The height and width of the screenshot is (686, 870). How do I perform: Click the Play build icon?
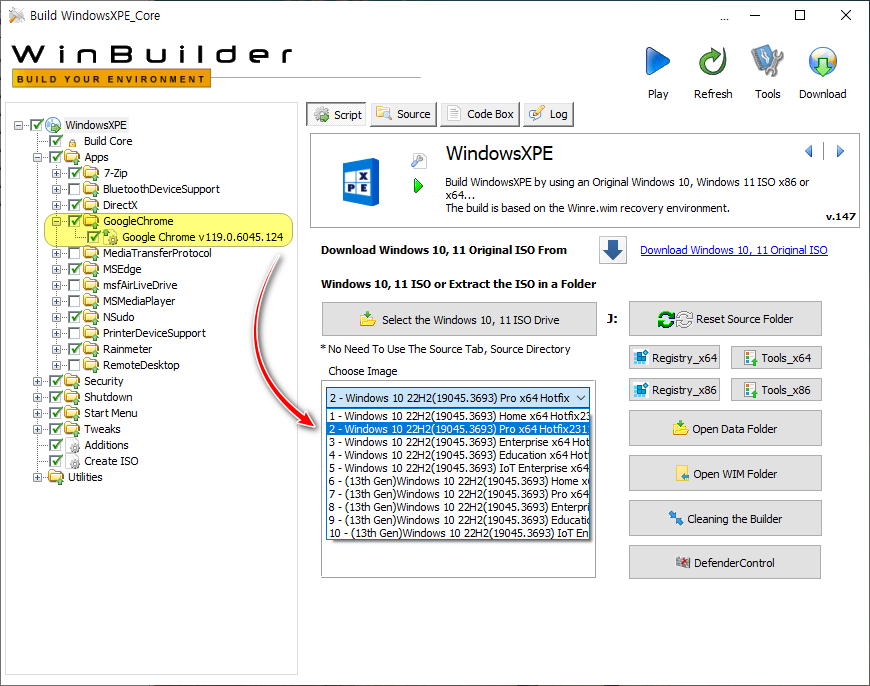[657, 61]
